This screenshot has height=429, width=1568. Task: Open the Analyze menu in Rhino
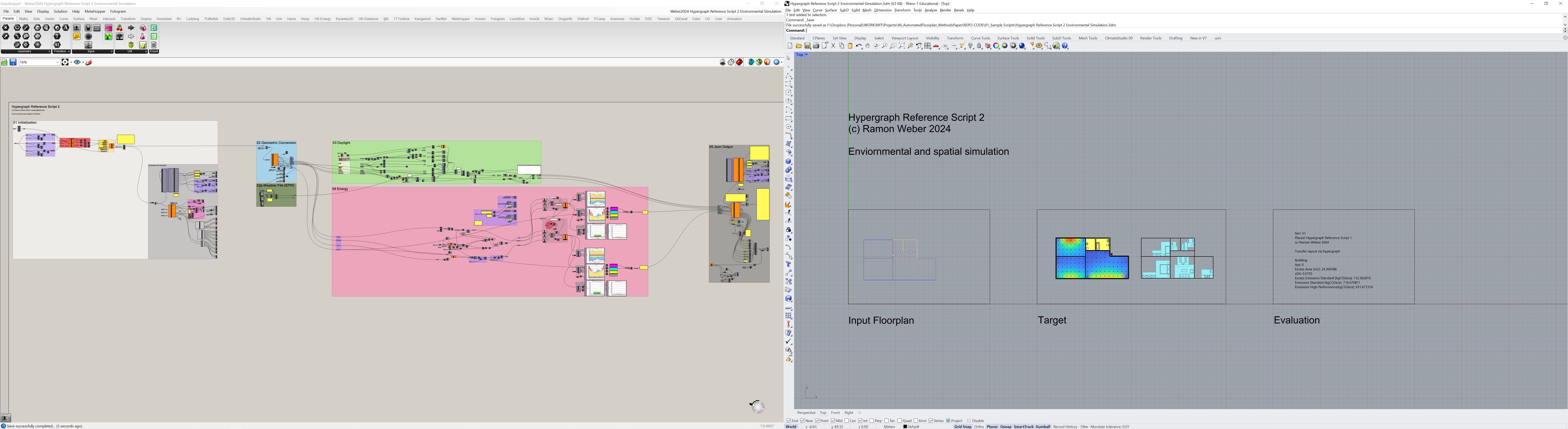931,10
